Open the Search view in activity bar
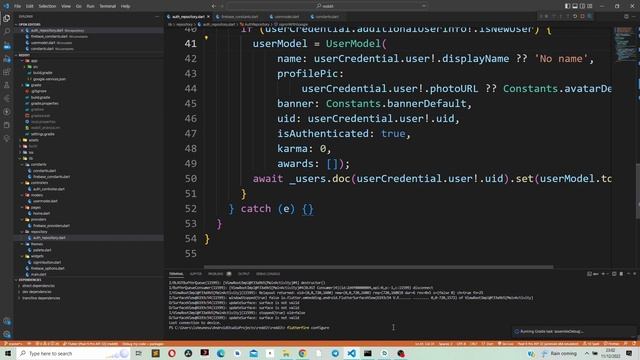 point(7,31)
